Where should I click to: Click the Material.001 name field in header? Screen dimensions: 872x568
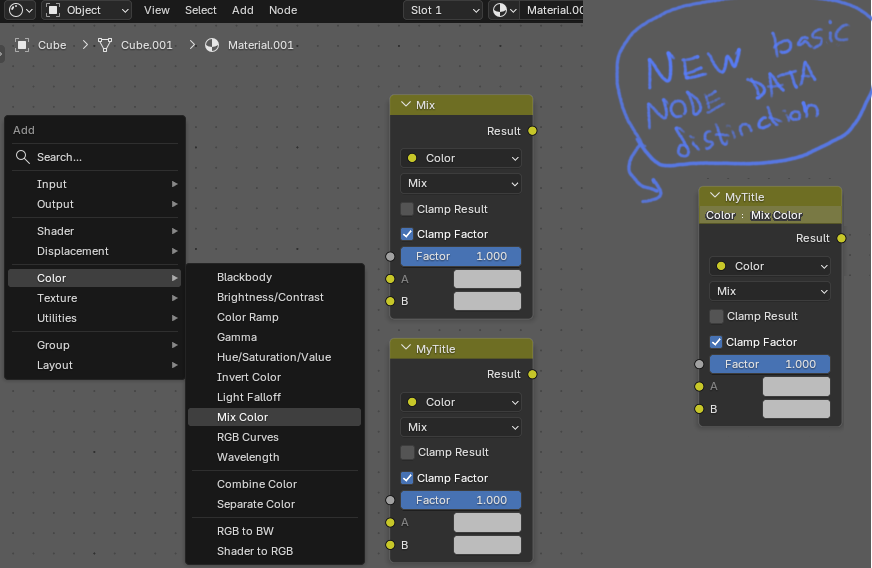click(552, 10)
